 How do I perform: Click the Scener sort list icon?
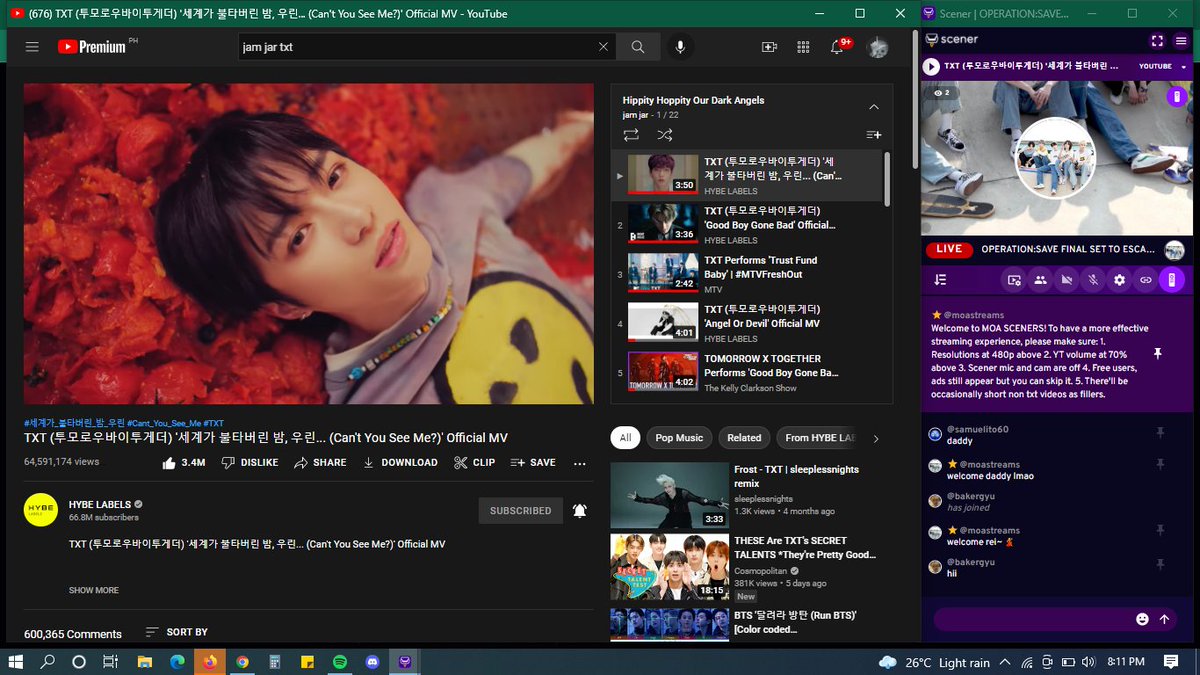pos(940,280)
